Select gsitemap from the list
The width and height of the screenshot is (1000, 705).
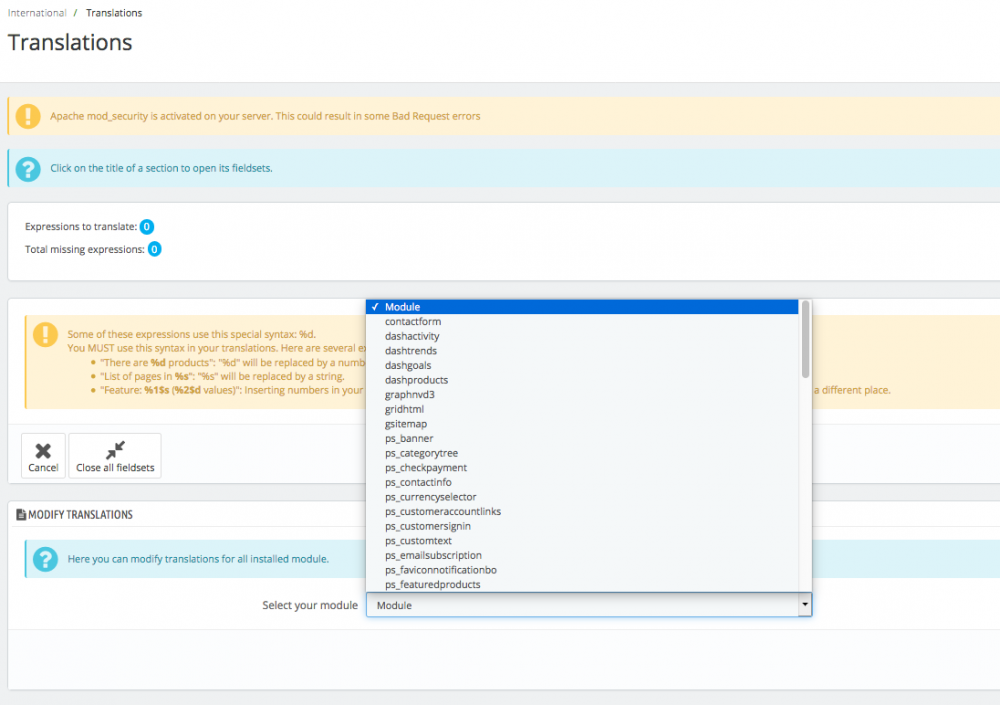582,424
